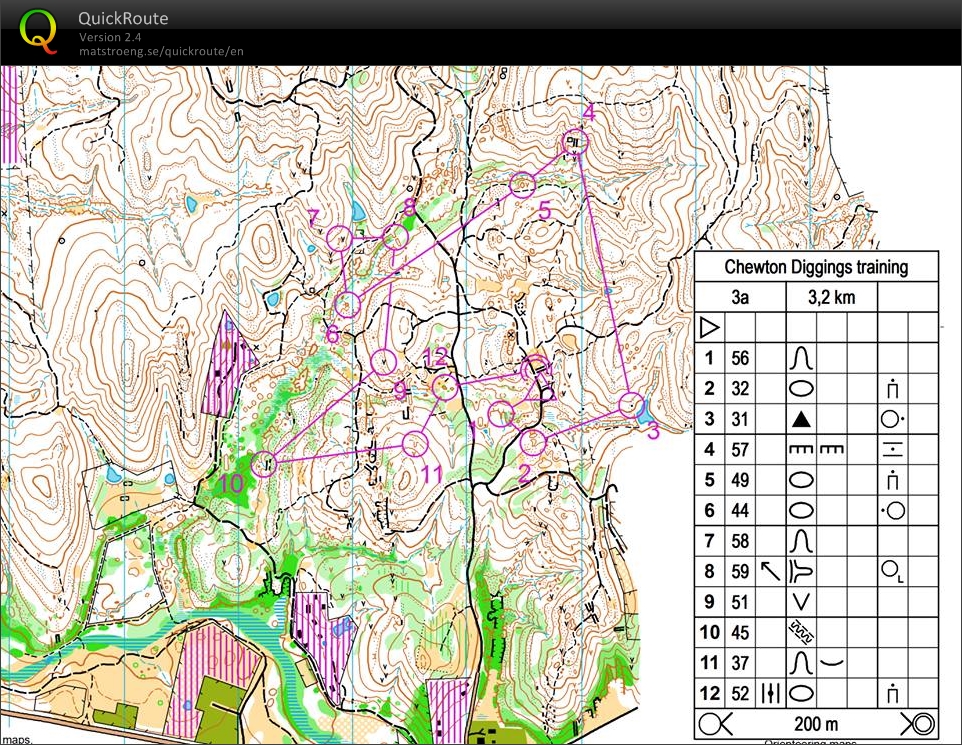Select control circle 3 near blue pond
The height and width of the screenshot is (745, 962).
[630, 405]
